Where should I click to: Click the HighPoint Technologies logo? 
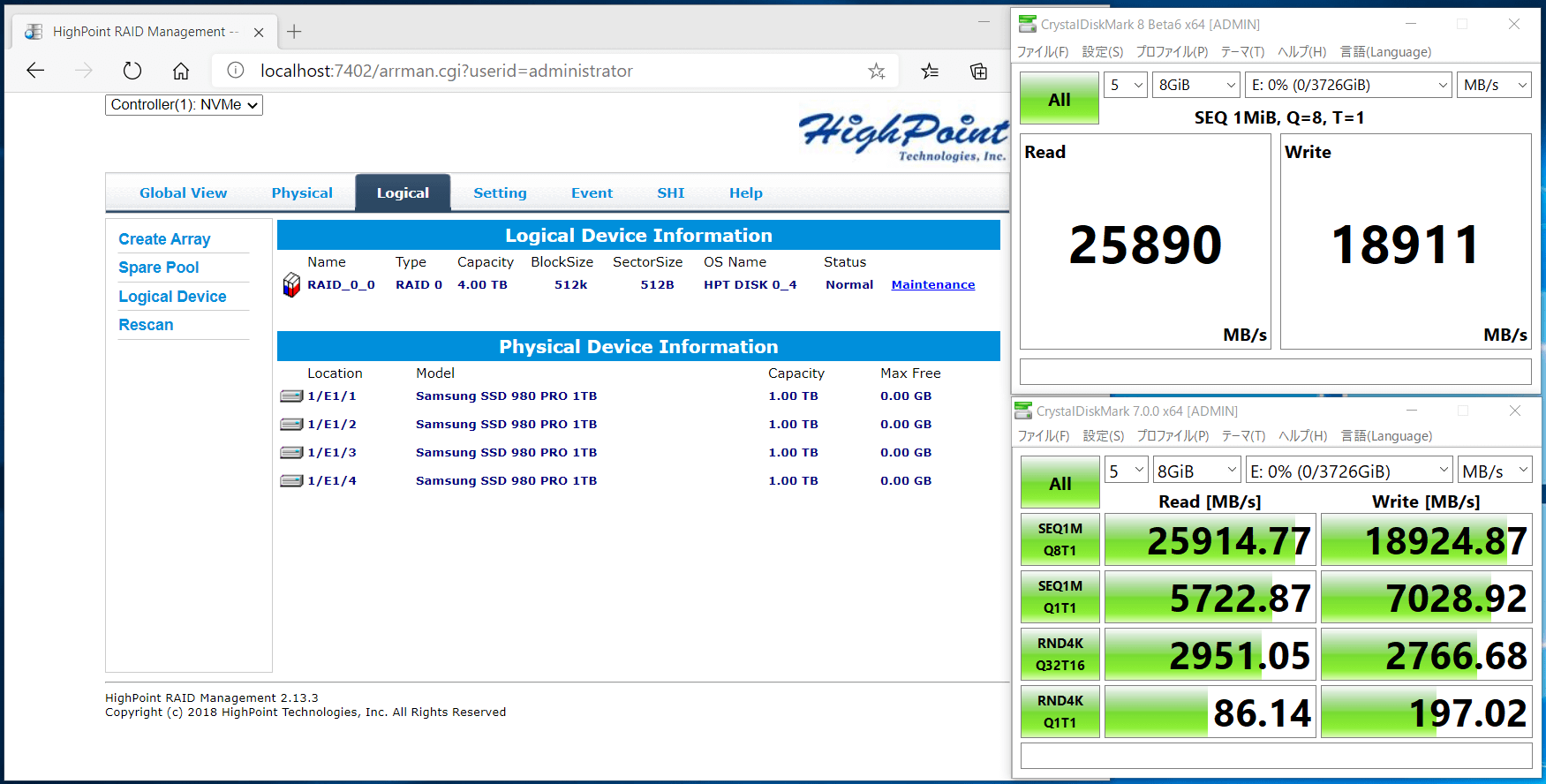(903, 136)
